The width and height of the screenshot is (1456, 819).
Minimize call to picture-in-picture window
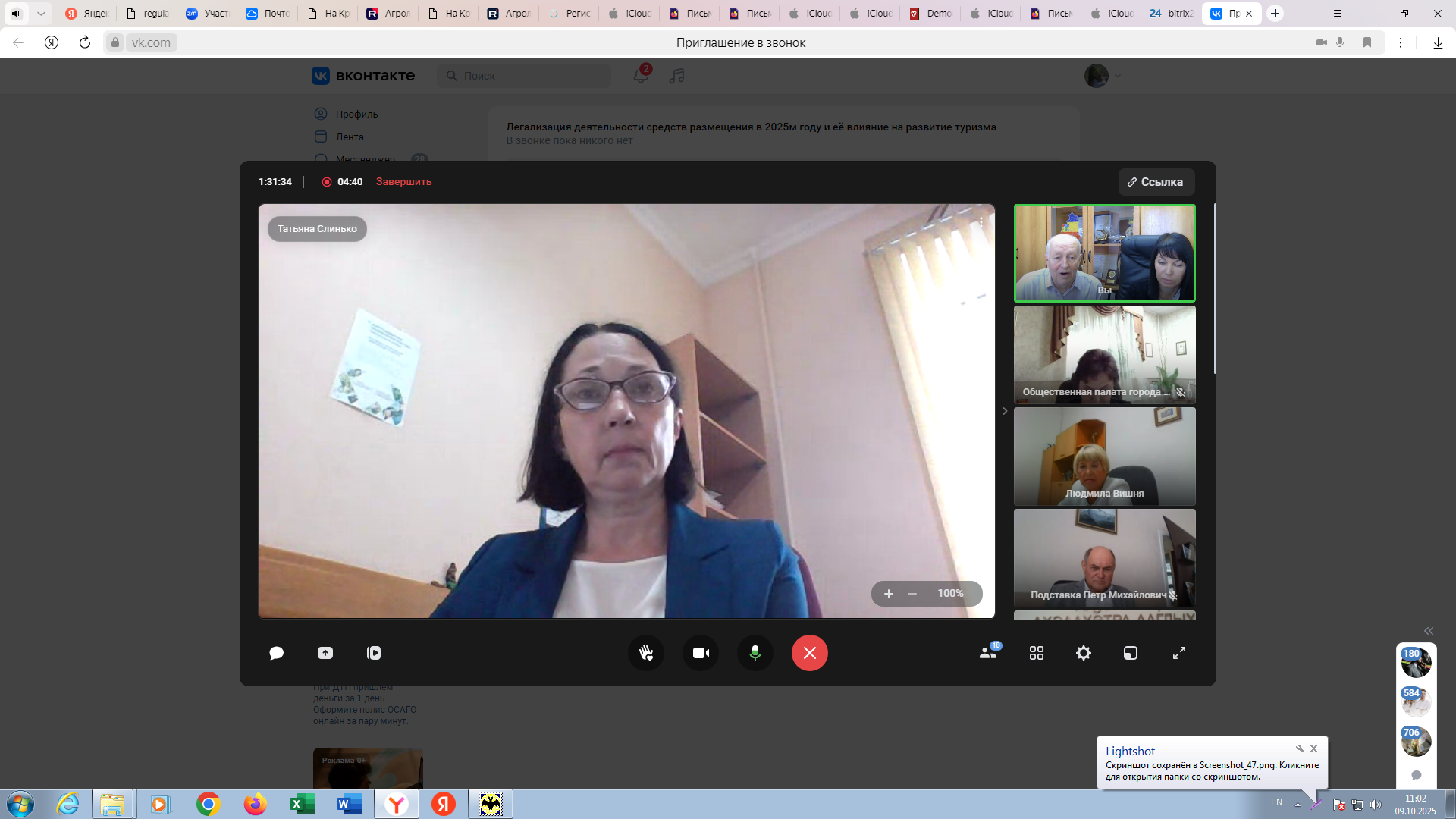tap(1131, 653)
